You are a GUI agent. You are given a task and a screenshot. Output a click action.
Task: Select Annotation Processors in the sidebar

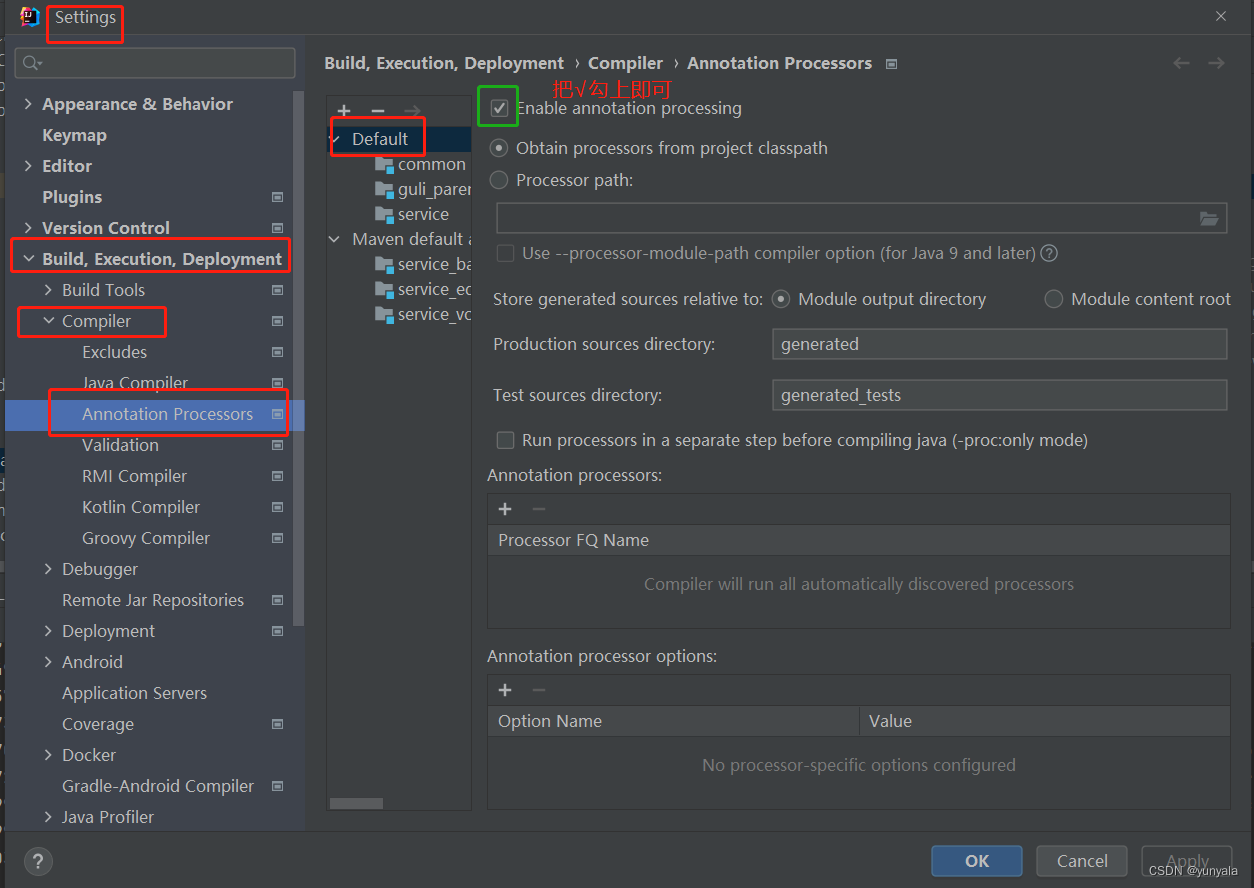[168, 413]
